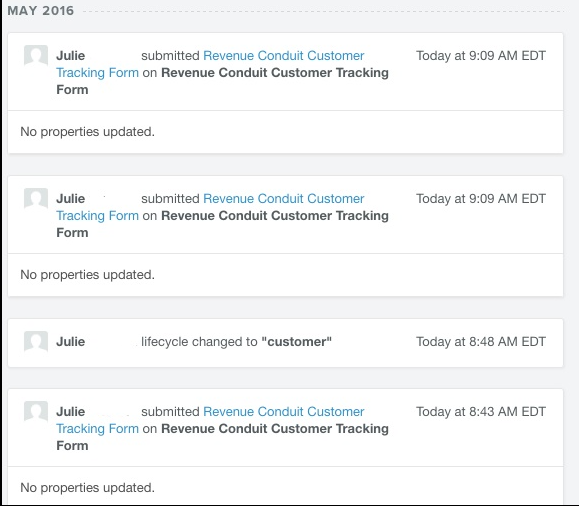The height and width of the screenshot is (506, 579).
Task: Open the Revenue Conduit Customer link in top entry
Action: point(284,55)
